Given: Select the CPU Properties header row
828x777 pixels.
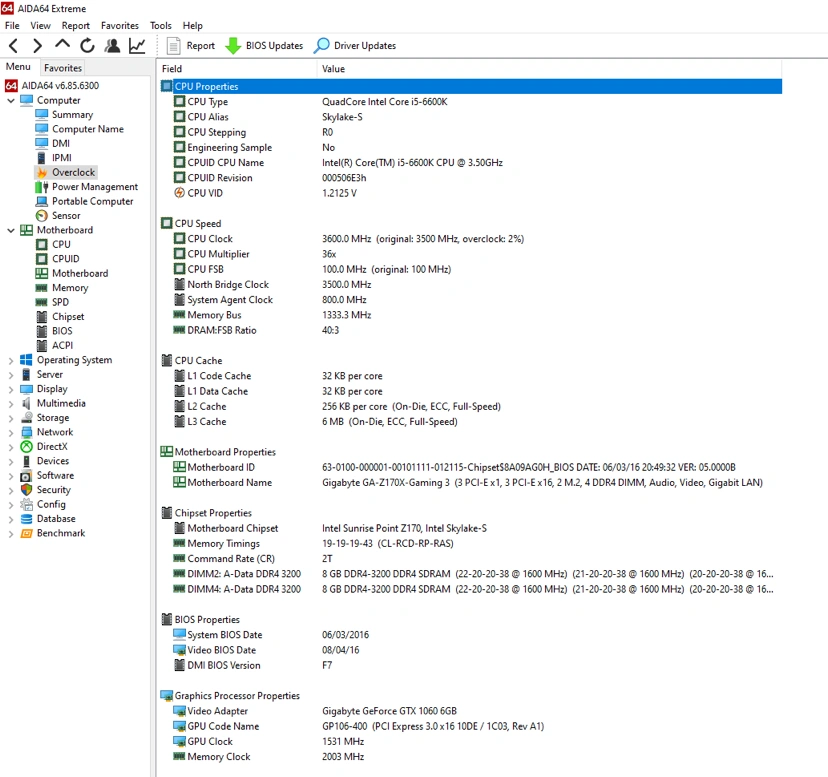Looking at the screenshot, I should click(471, 86).
